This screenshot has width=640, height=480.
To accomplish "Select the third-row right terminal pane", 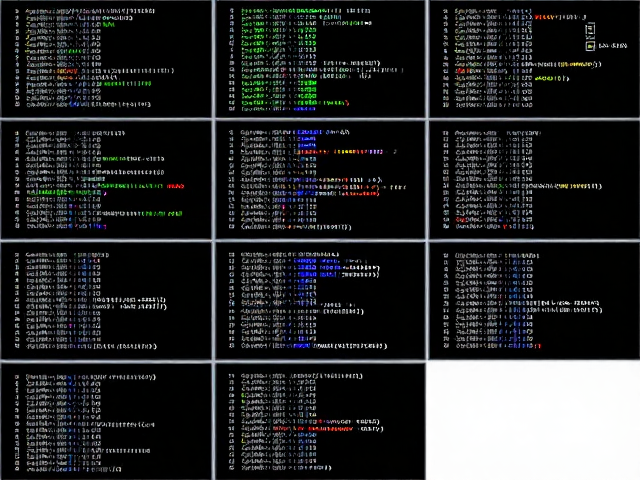I will pos(534,301).
